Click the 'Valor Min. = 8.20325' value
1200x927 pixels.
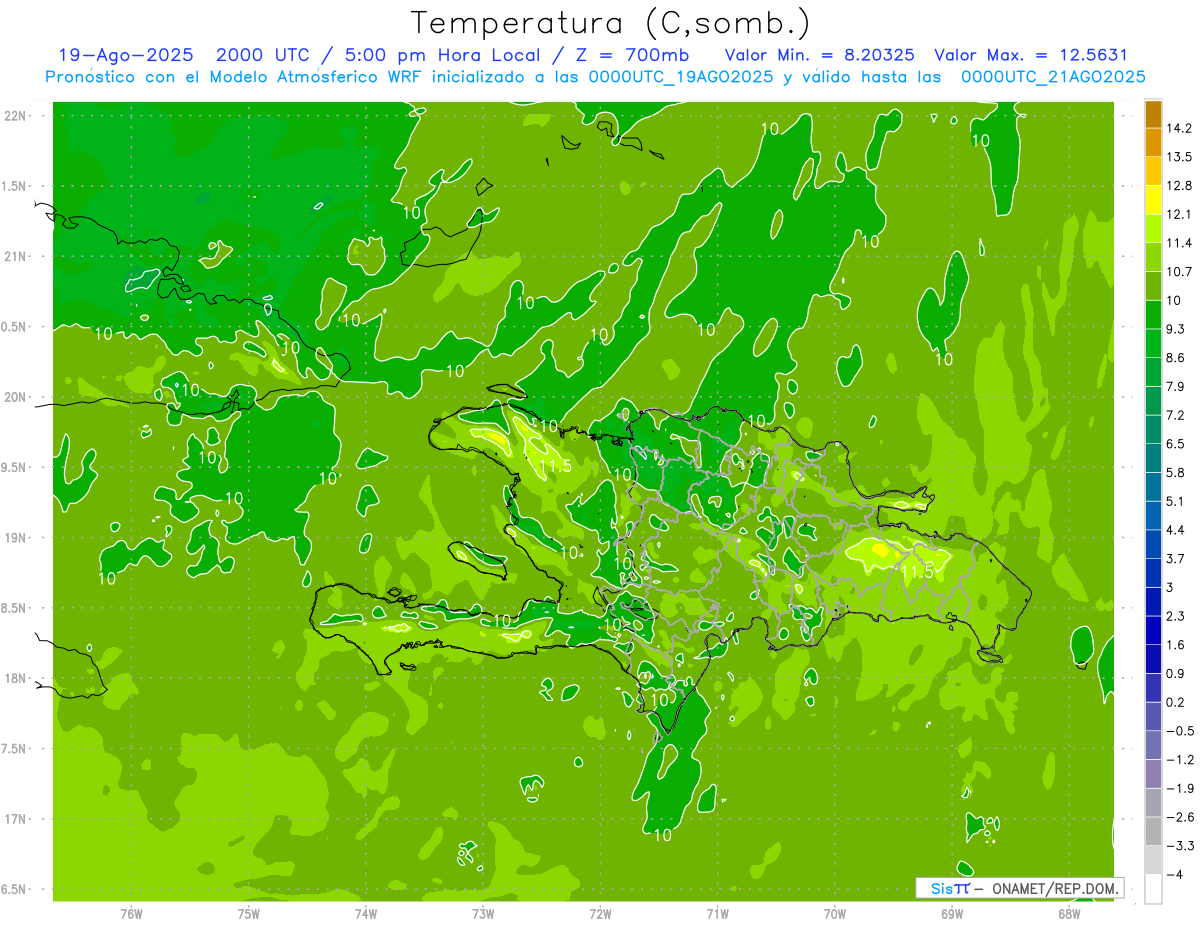pyautogui.click(x=819, y=56)
